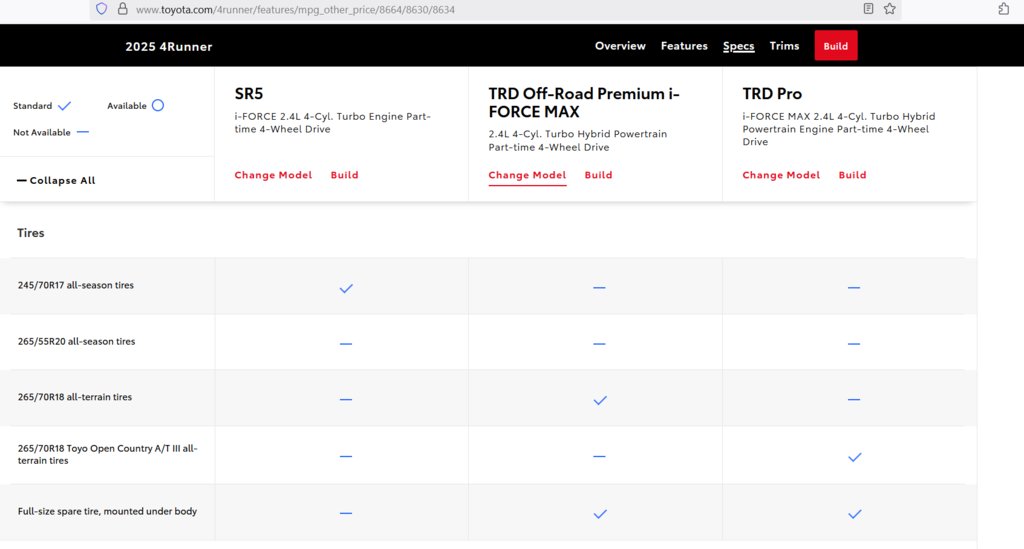The image size is (1024, 549).
Task: Click SR5 engine description text
Action: pos(332,123)
